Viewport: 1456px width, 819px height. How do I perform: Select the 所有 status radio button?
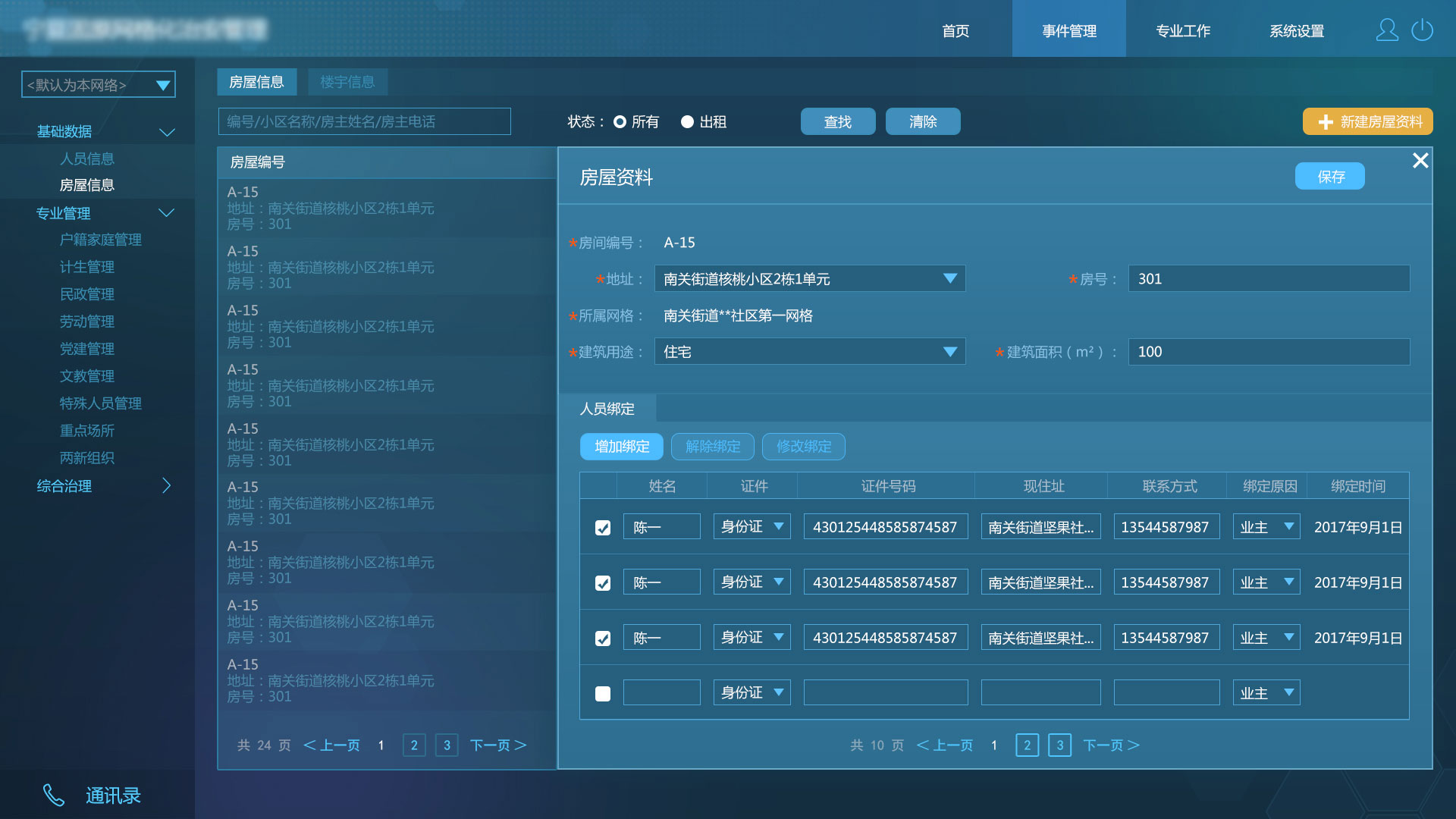coord(620,122)
